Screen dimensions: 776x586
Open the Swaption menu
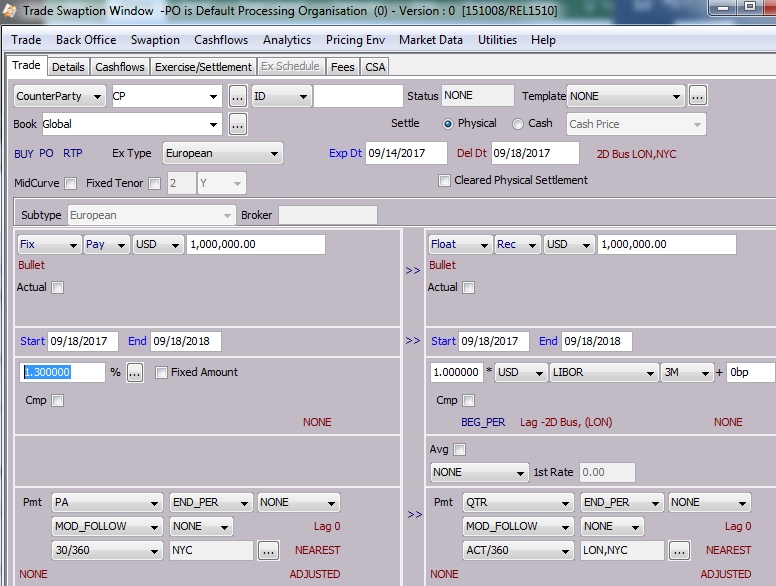point(155,40)
